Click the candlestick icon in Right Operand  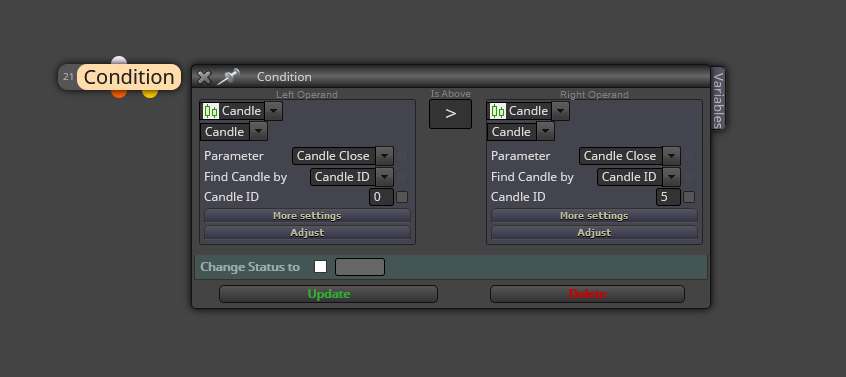498,111
